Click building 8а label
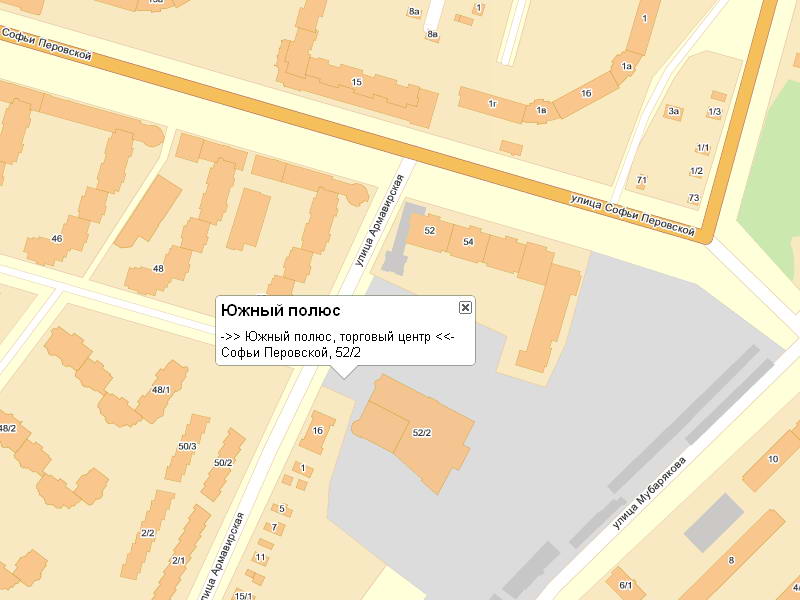 click(414, 12)
